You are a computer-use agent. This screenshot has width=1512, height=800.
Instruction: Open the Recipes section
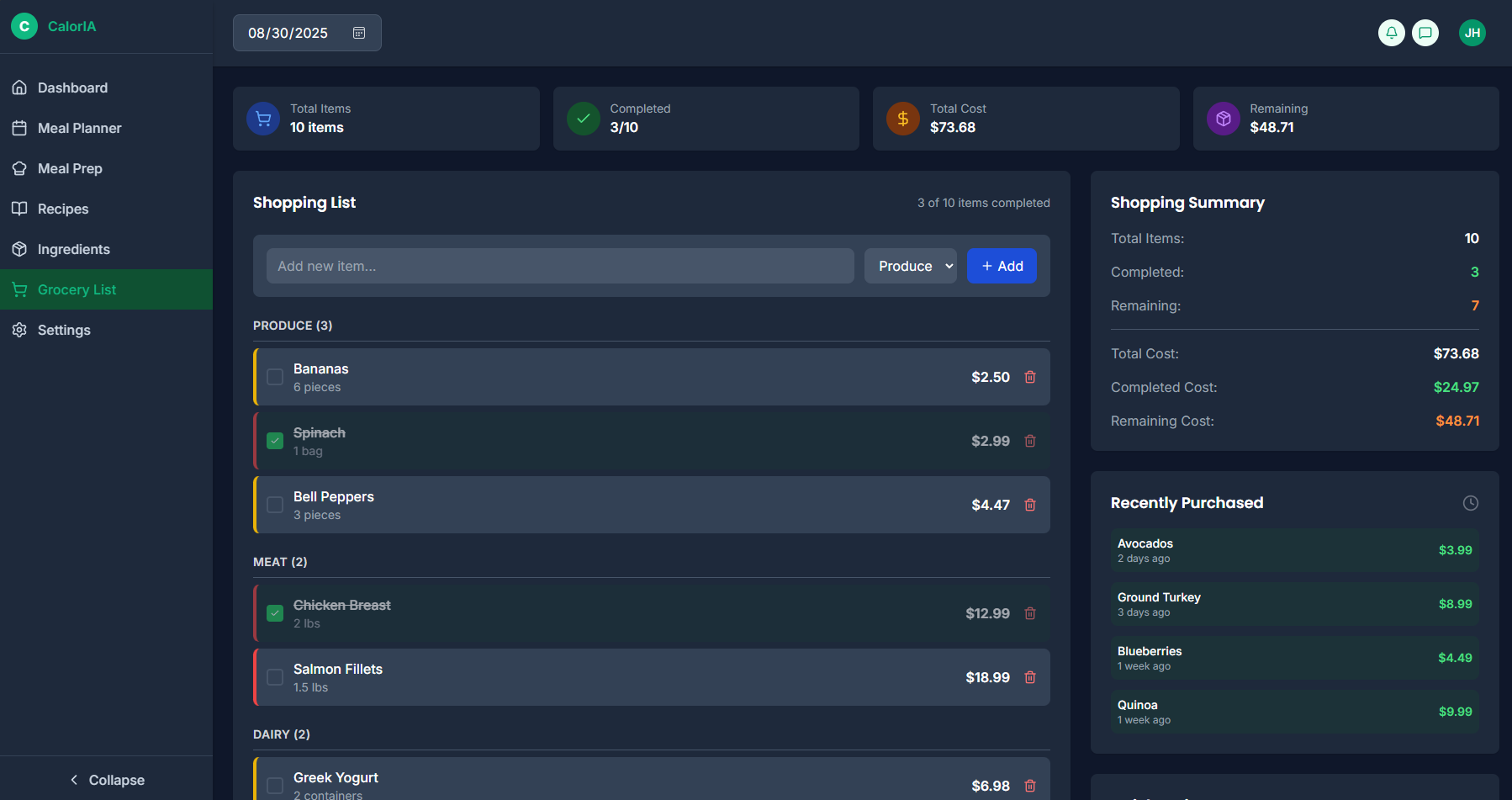(x=106, y=209)
